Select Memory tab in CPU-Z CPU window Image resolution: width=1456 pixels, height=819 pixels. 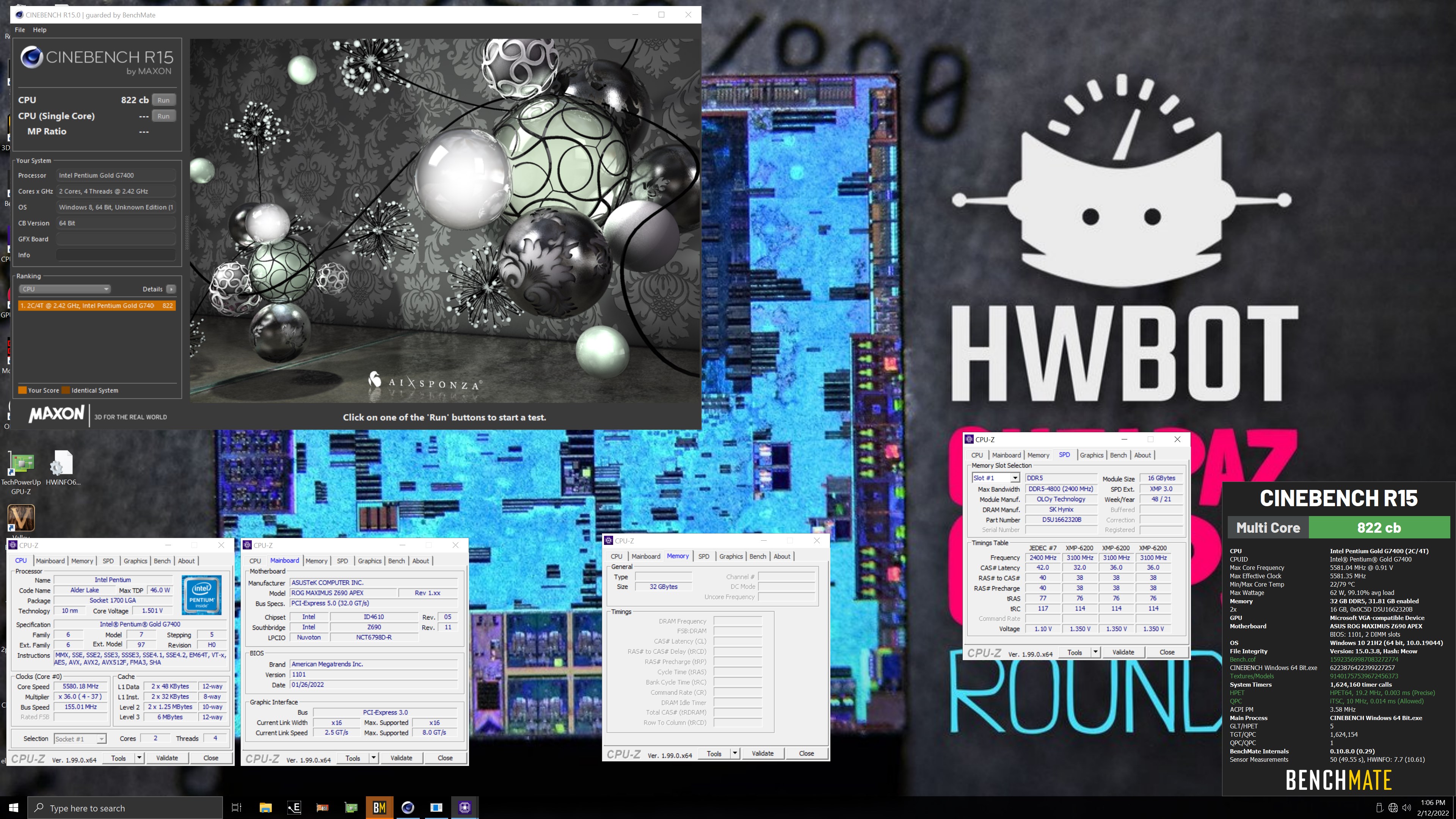pos(82,561)
